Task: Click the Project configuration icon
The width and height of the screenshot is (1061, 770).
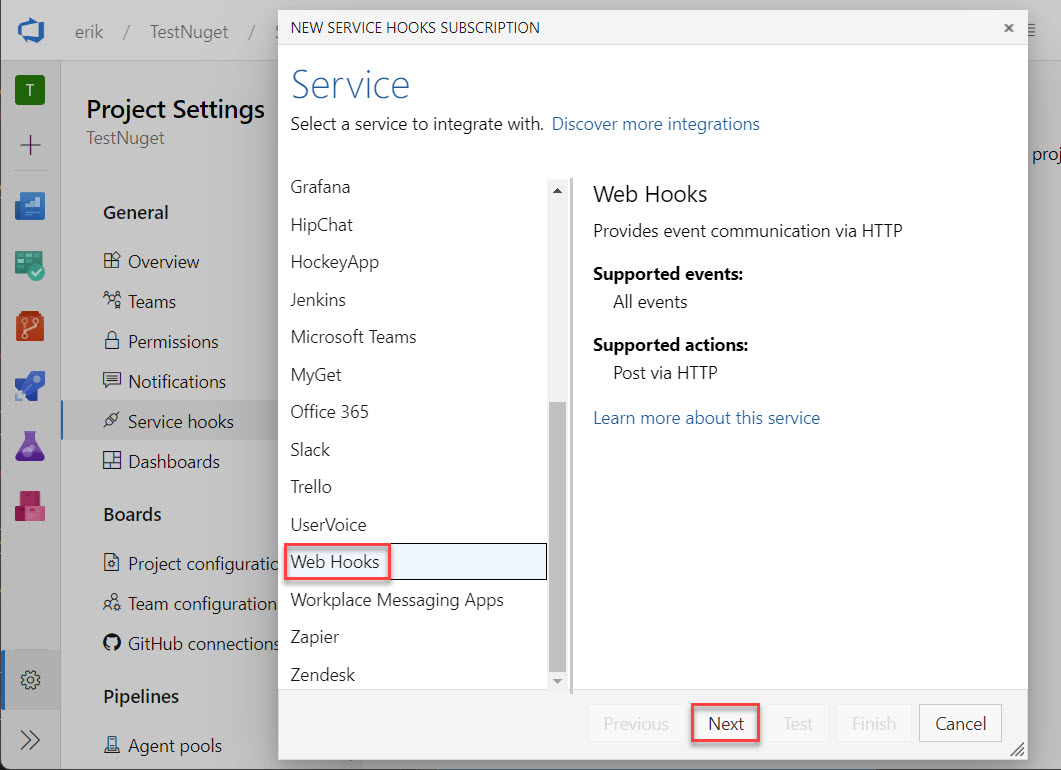Action: (x=112, y=562)
